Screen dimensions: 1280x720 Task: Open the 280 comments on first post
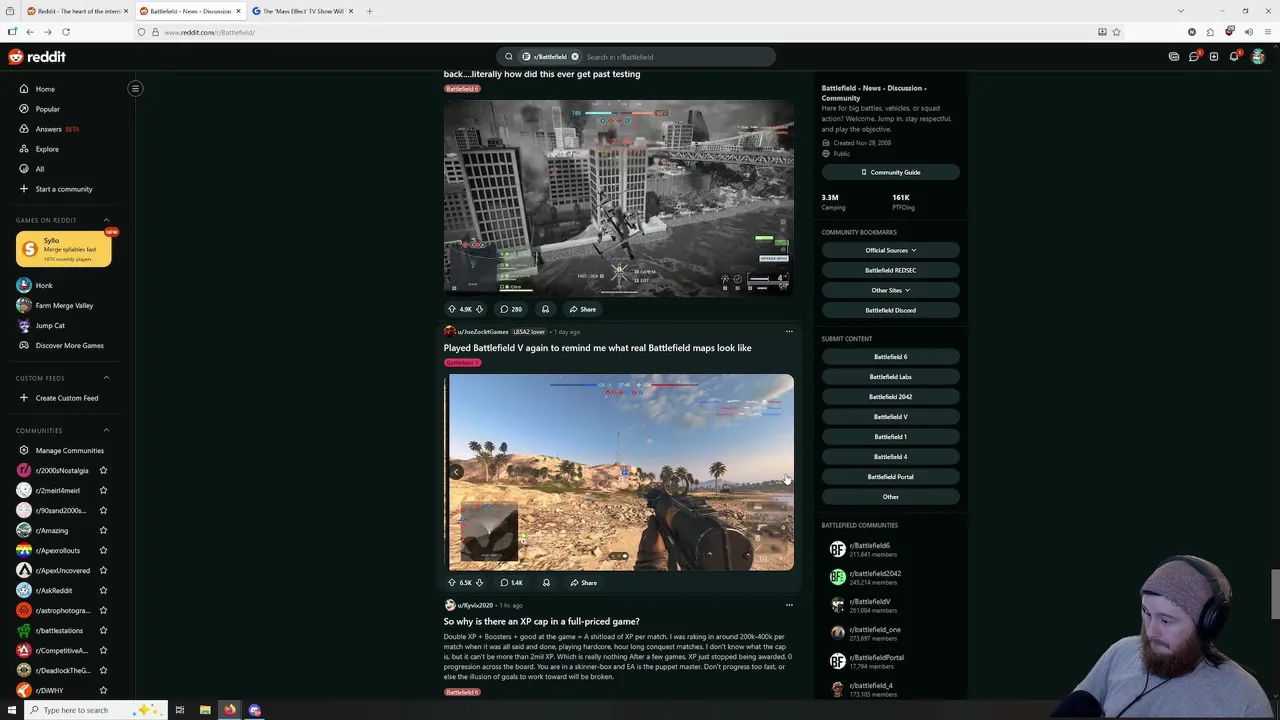click(x=511, y=309)
